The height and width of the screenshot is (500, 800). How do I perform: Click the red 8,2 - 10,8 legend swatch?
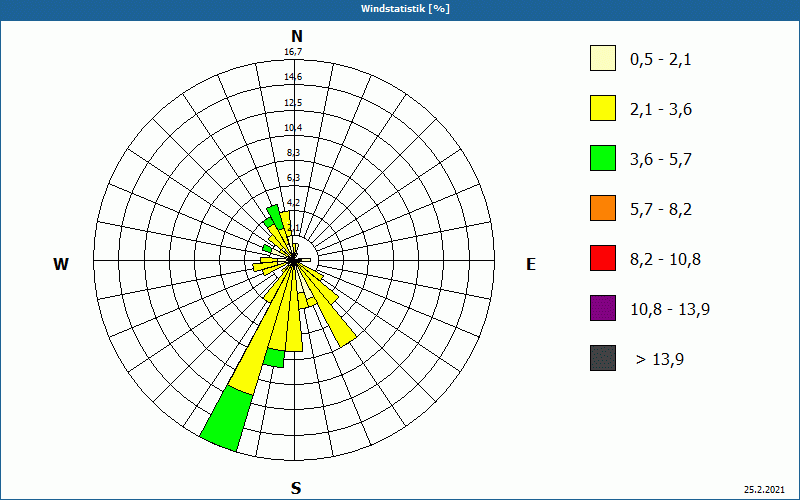tap(603, 258)
